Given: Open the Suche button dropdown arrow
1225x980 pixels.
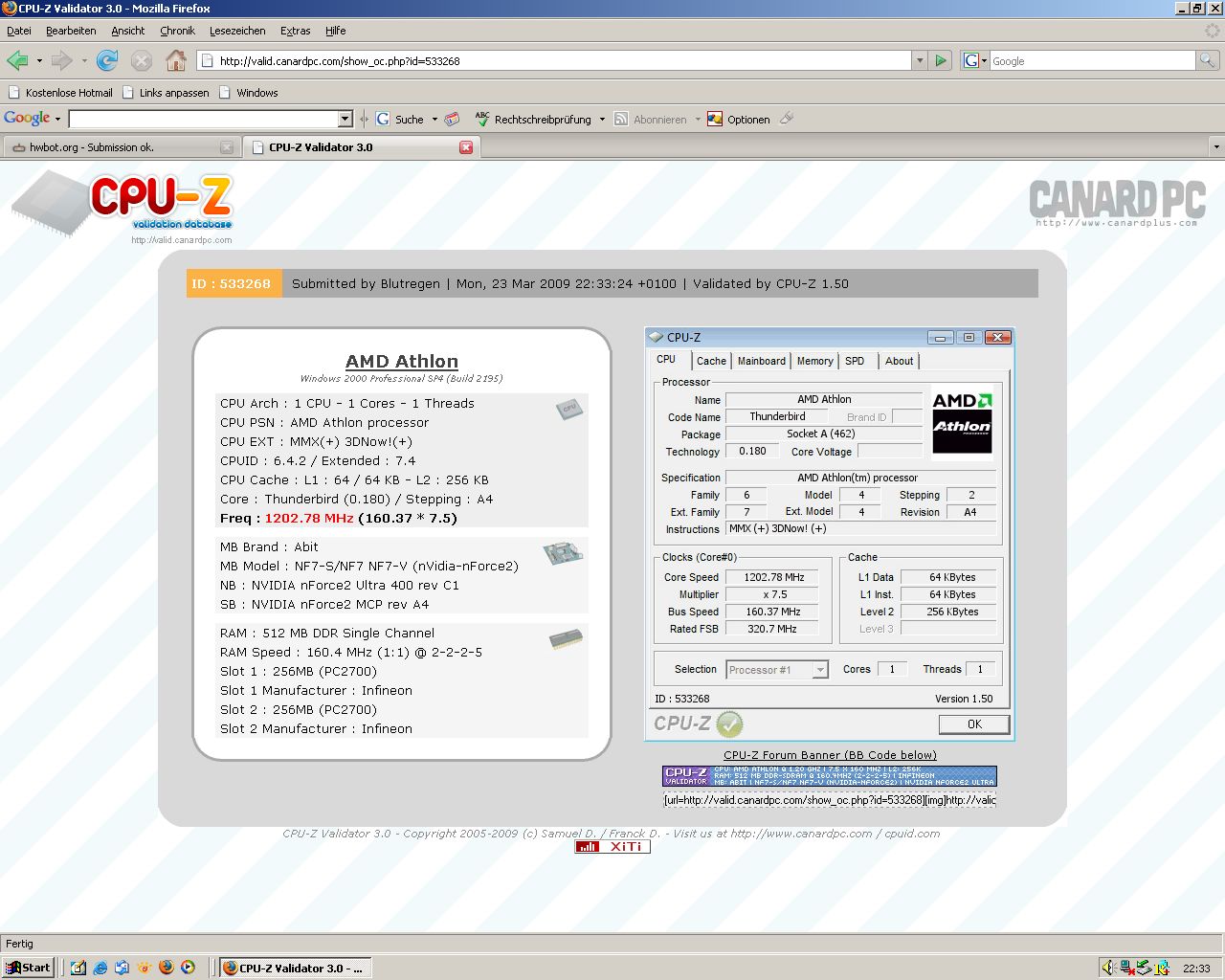Looking at the screenshot, I should pyautogui.click(x=434, y=120).
